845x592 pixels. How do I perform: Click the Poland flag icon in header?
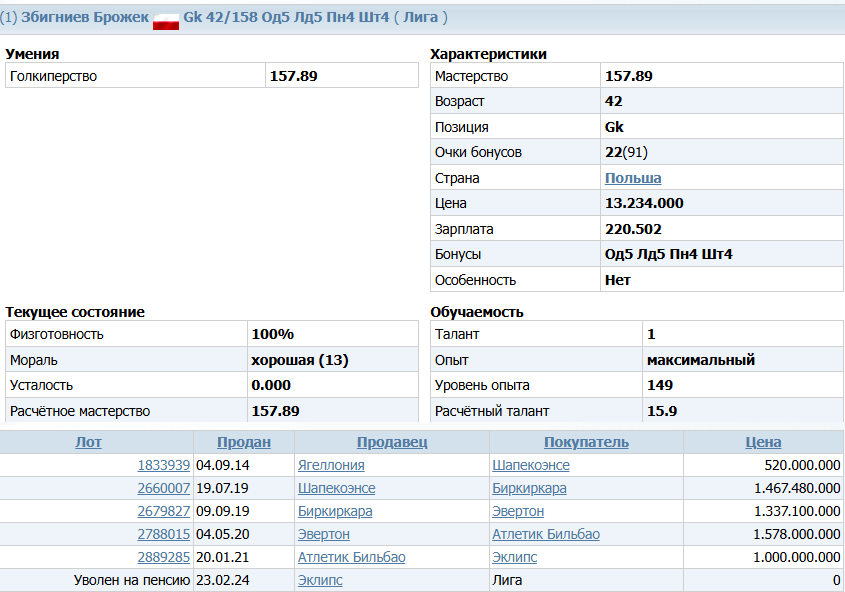tap(166, 19)
